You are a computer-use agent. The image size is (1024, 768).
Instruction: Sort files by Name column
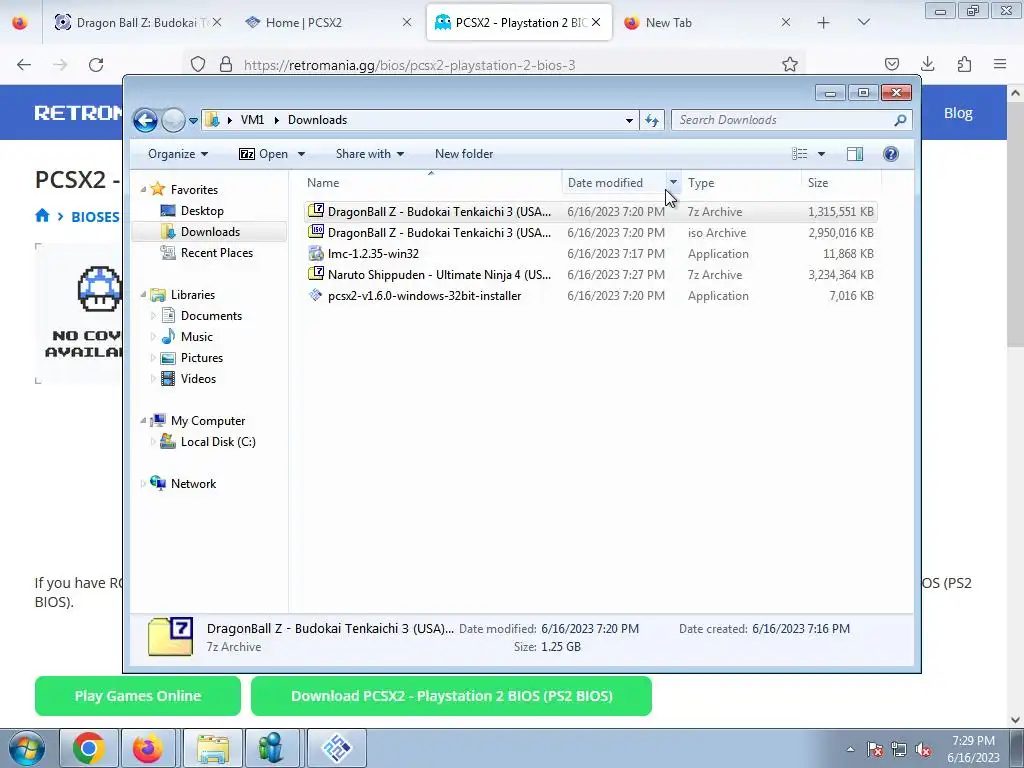431,183
